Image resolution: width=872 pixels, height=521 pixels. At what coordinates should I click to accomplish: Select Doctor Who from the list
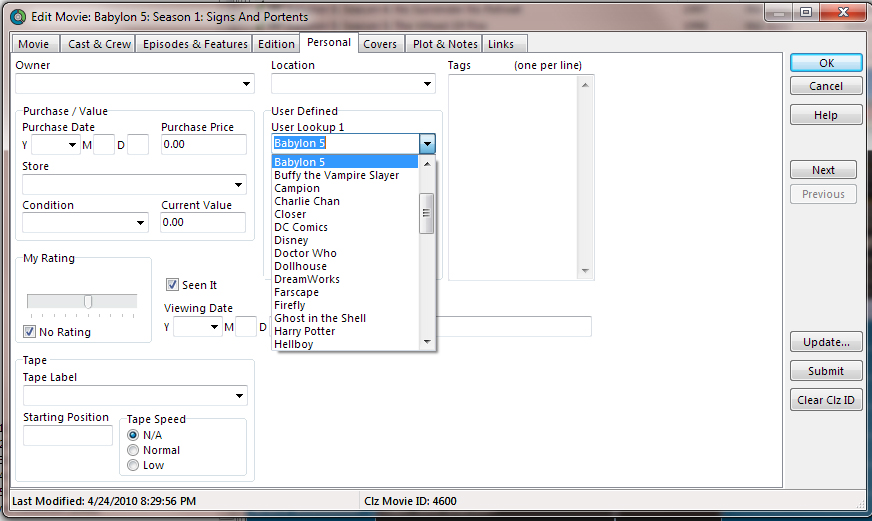pos(345,253)
